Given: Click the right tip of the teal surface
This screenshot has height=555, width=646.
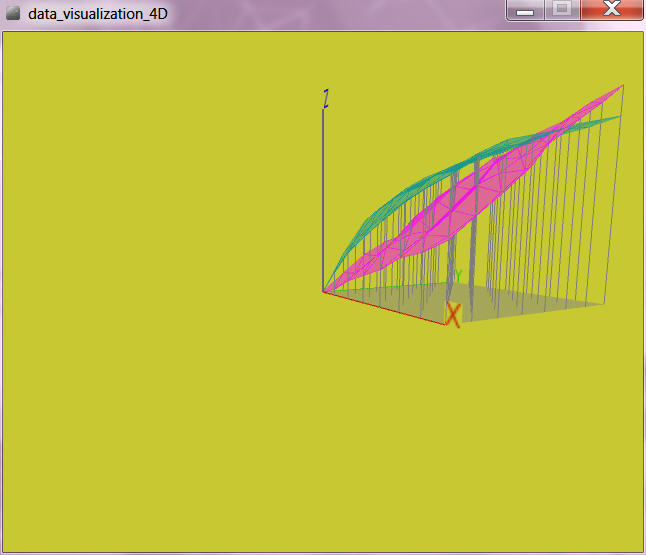Looking at the screenshot, I should (619, 116).
